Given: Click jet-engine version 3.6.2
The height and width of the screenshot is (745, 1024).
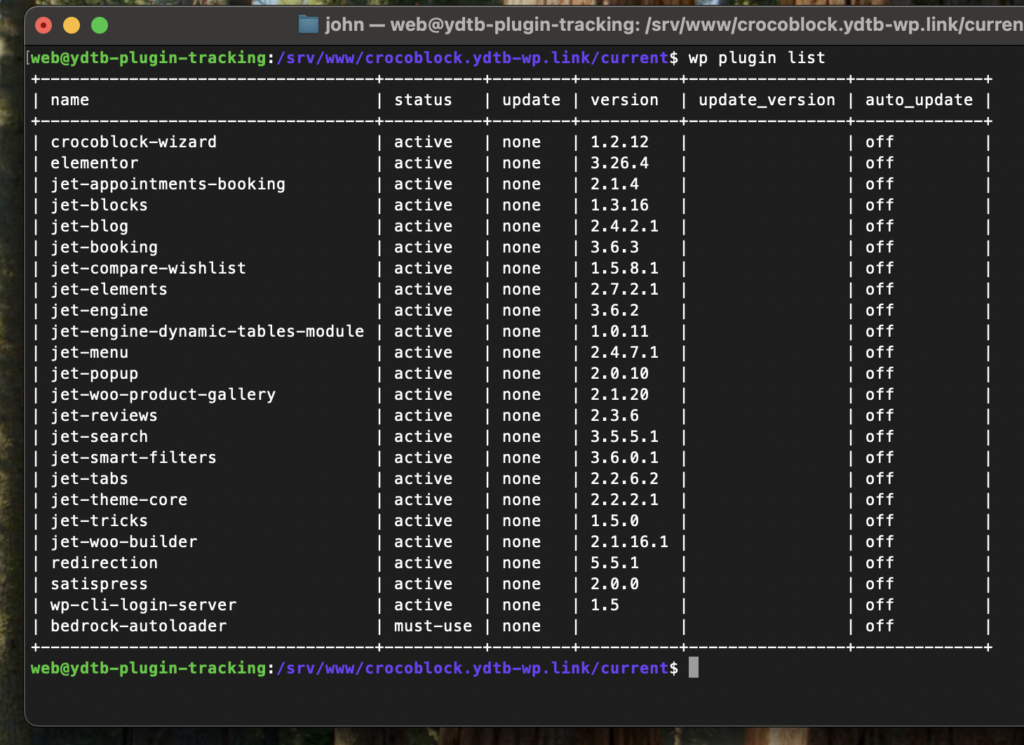Looking at the screenshot, I should (615, 310).
